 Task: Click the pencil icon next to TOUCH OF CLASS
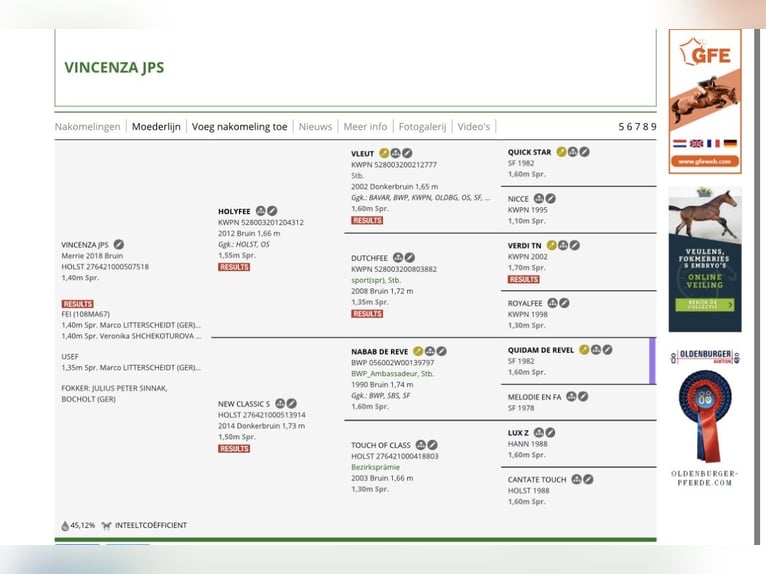point(432,445)
